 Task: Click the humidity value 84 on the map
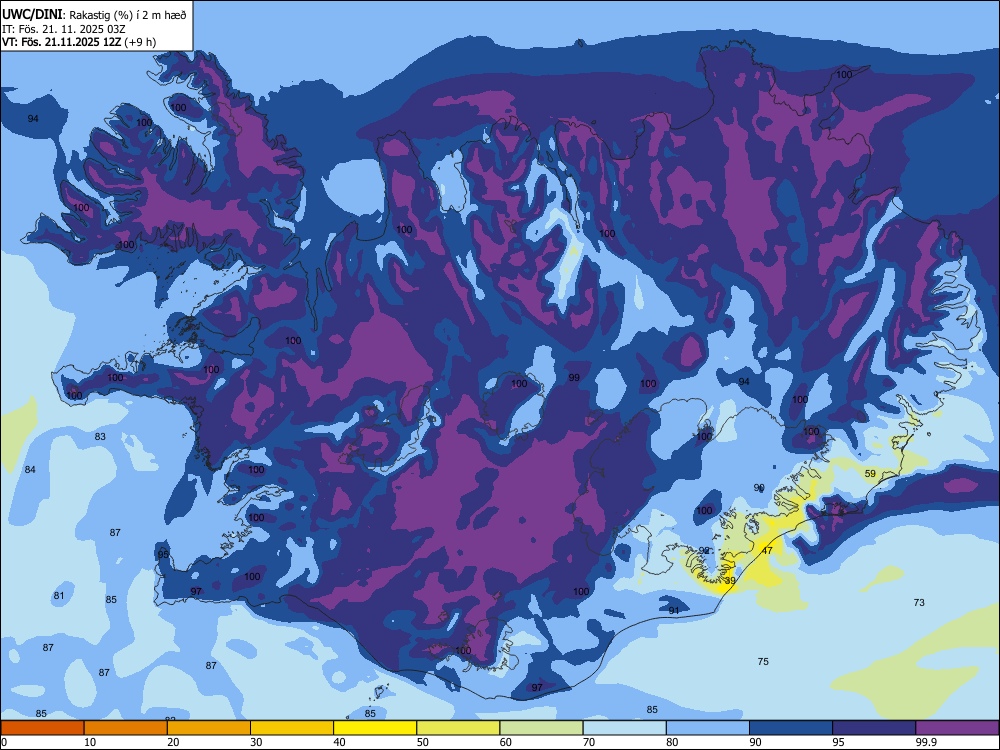coord(30,469)
